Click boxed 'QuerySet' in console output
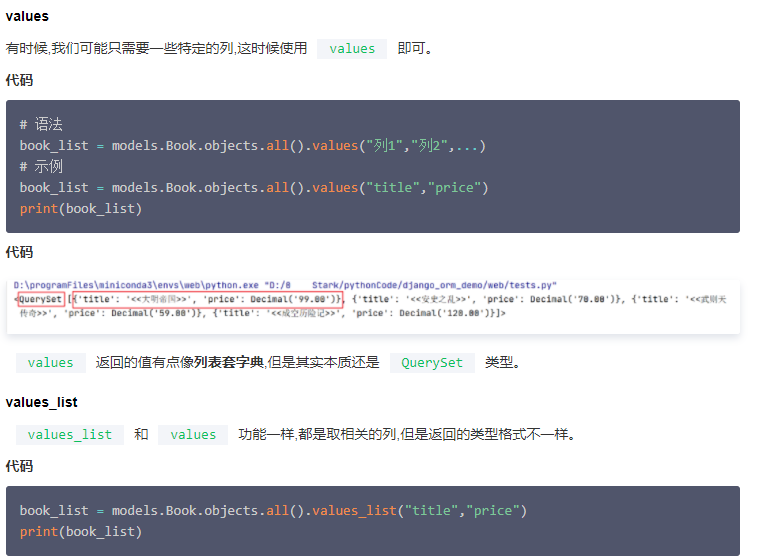This screenshot has width=761, height=559. click(41, 299)
